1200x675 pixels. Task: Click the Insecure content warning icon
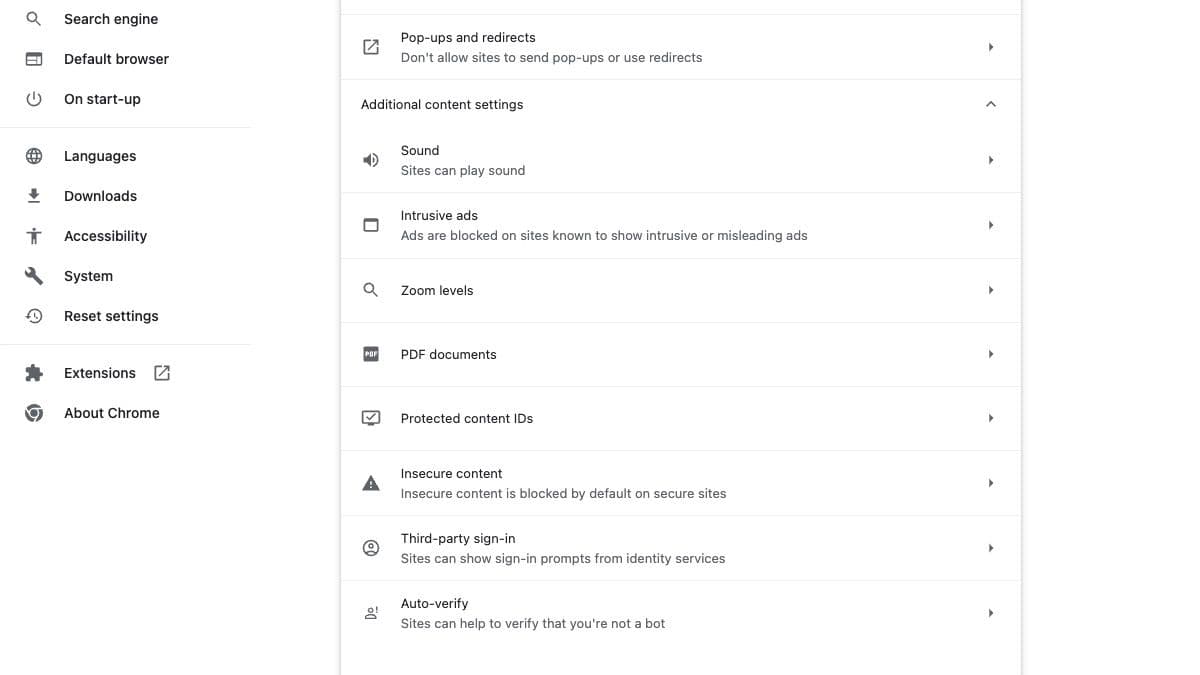tap(371, 483)
